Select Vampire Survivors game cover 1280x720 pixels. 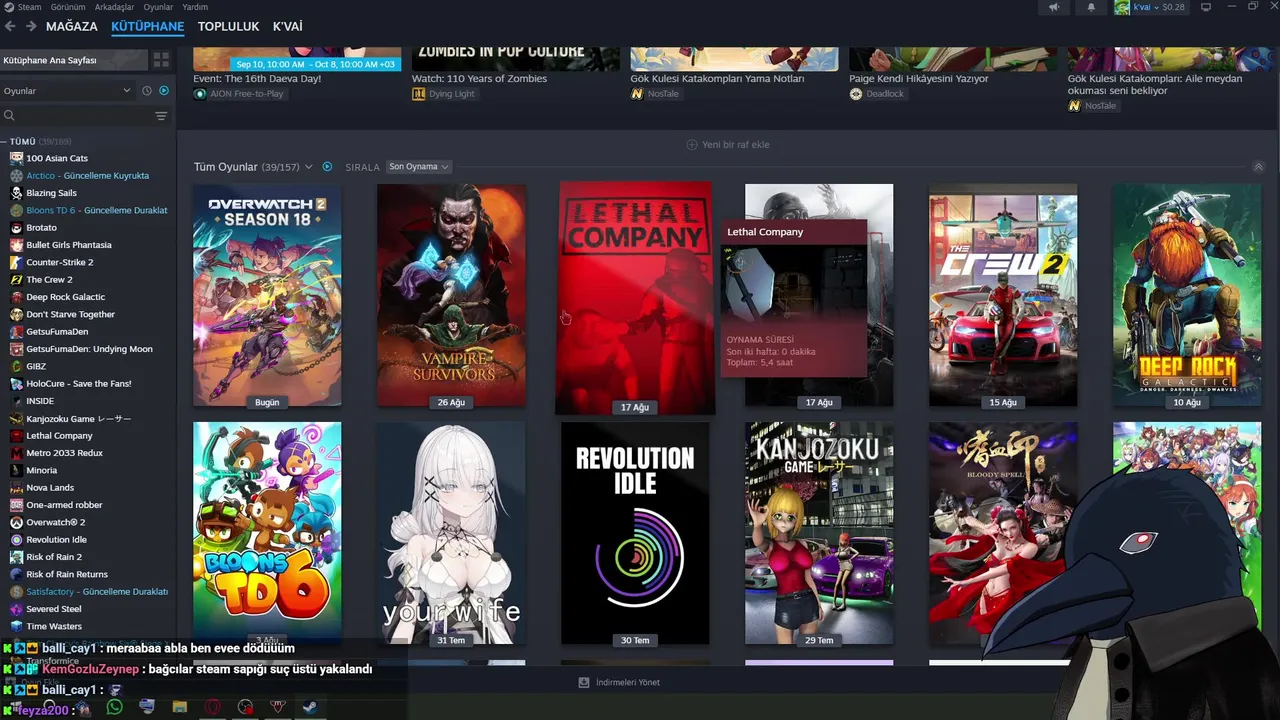(x=451, y=295)
